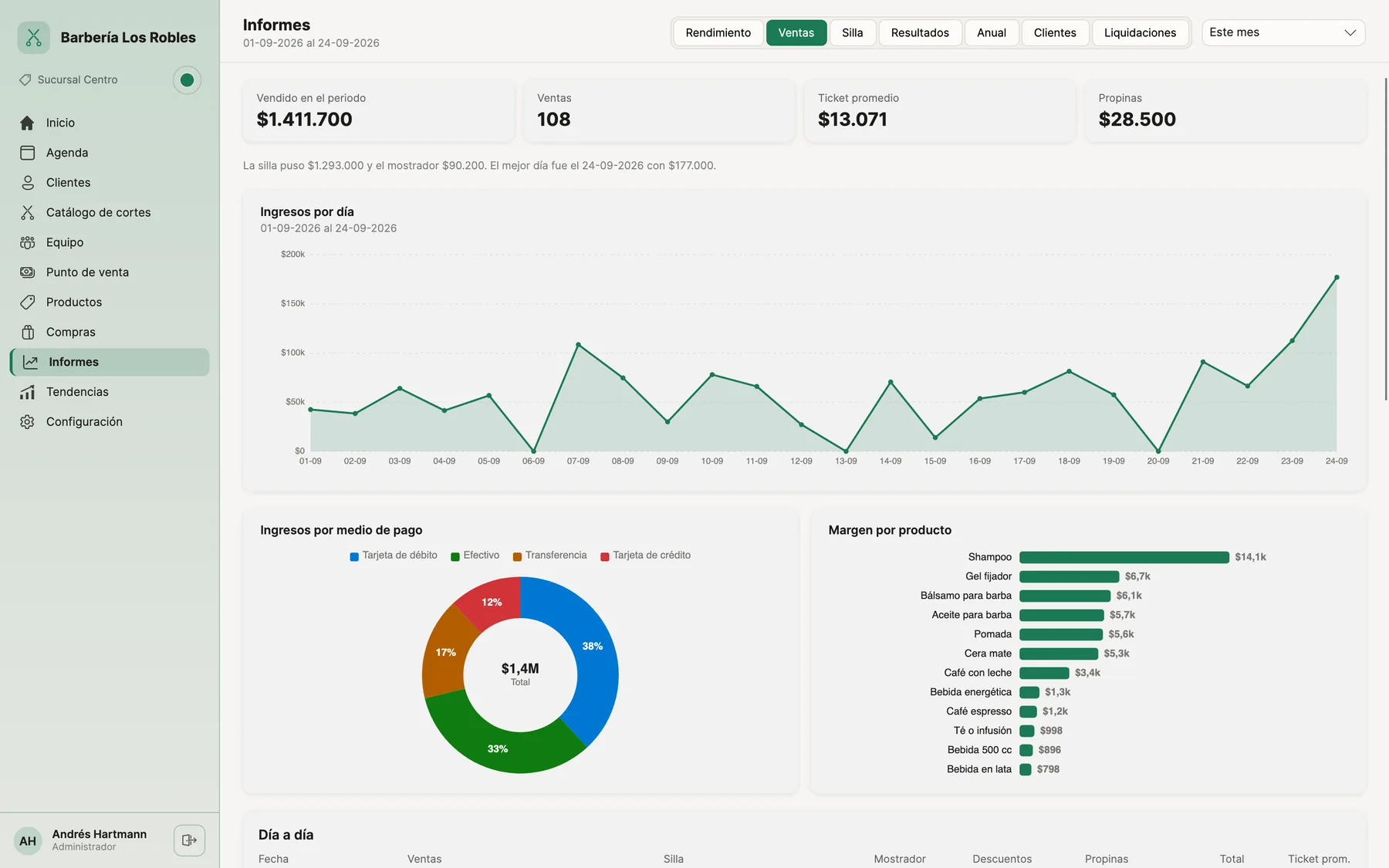1389x868 pixels.
Task: Click the 07-09 data point on chart
Action: pyautogui.click(x=578, y=344)
